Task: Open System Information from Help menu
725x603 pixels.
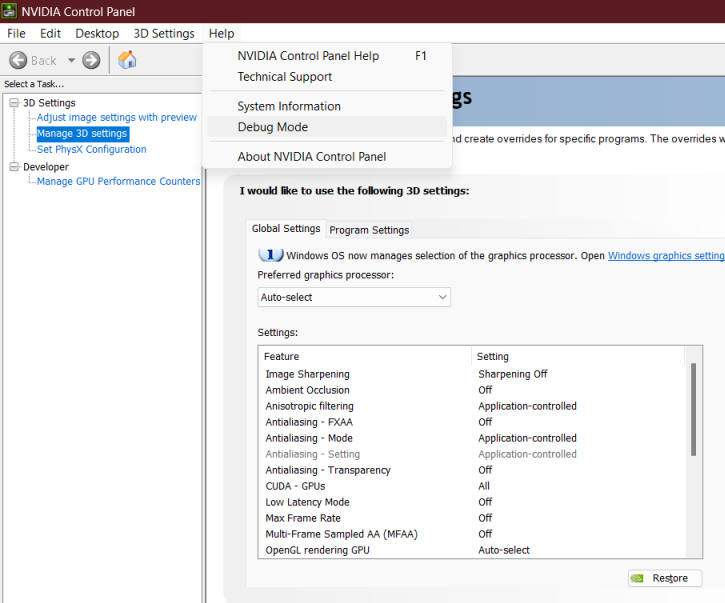Action: (x=327, y=106)
